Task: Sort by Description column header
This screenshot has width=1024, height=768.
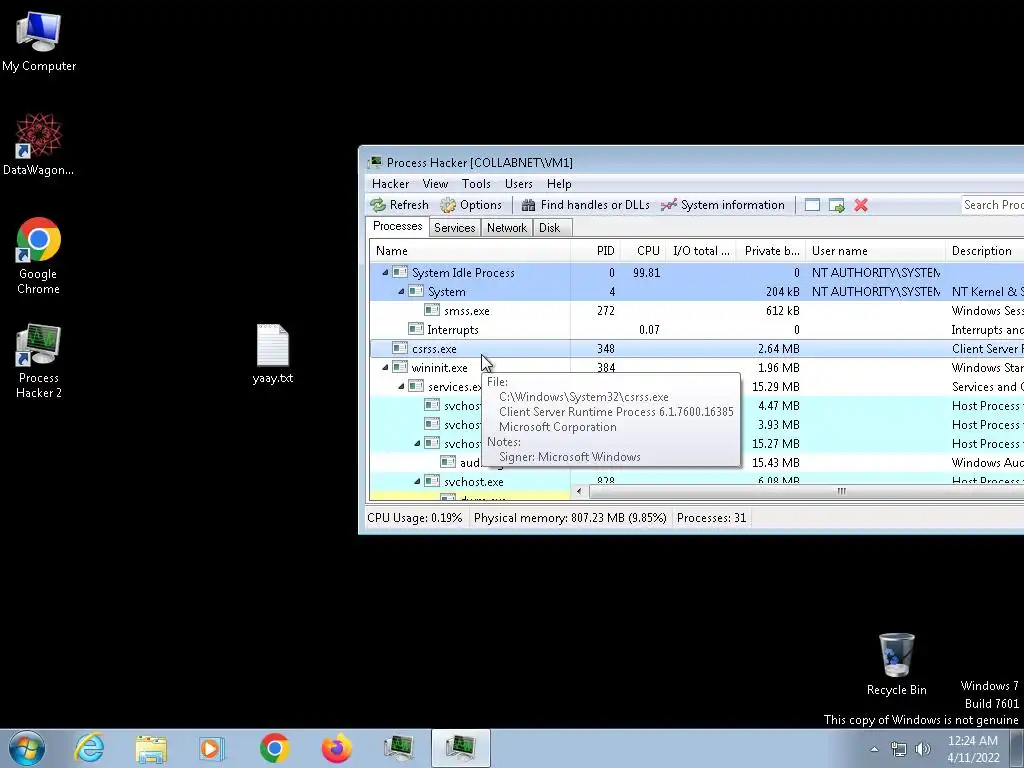Action: point(984,251)
